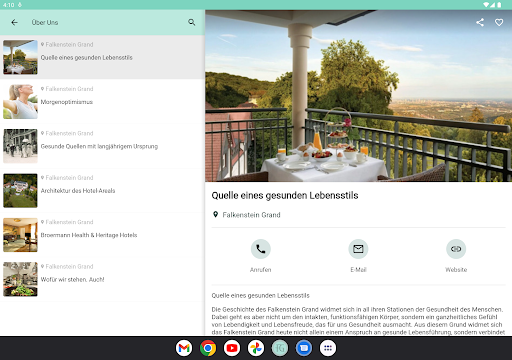Image resolution: width=512 pixels, height=360 pixels.
Task: Launch Chrome from the dock
Action: point(208,348)
